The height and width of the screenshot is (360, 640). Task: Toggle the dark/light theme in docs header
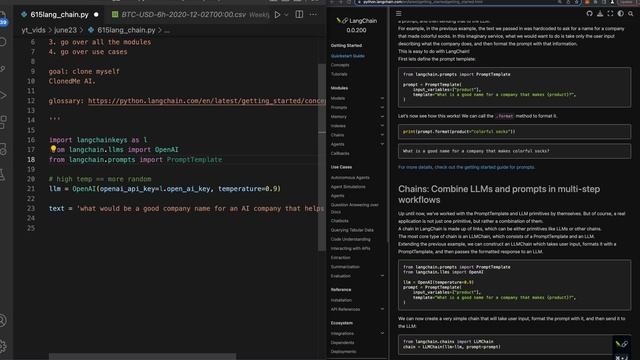pos(620,13)
